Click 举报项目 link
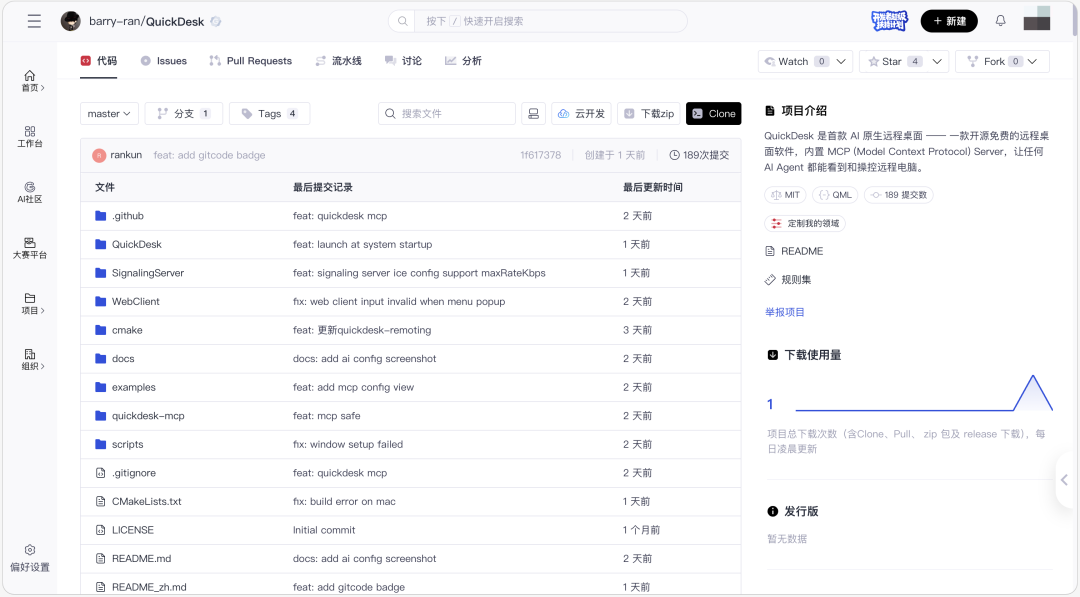1080x597 pixels. click(x=785, y=312)
